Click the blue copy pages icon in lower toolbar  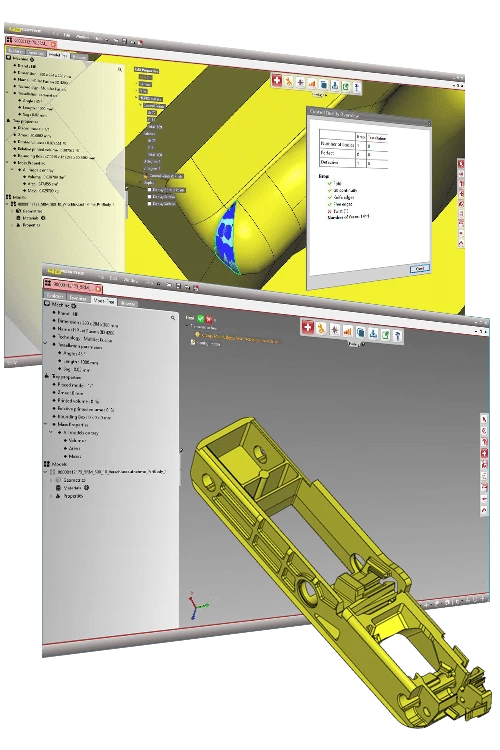(x=361, y=332)
